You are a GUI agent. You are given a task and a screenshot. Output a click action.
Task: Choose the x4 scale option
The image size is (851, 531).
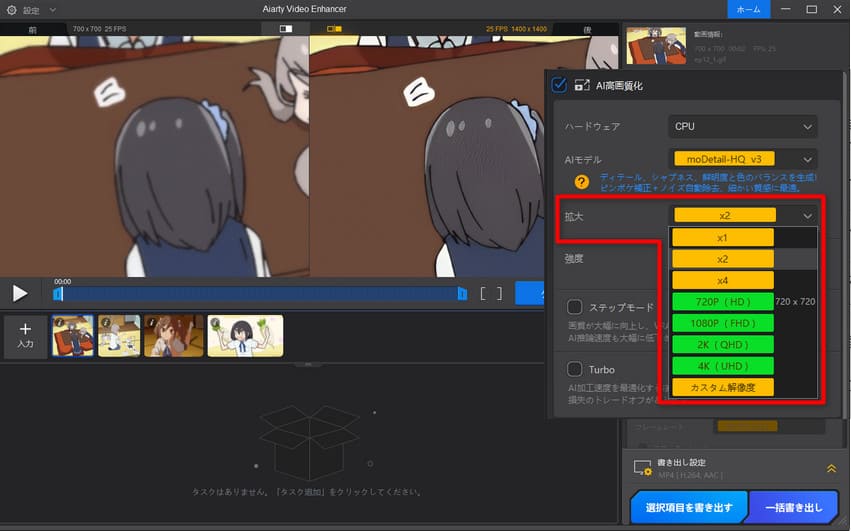tap(722, 281)
